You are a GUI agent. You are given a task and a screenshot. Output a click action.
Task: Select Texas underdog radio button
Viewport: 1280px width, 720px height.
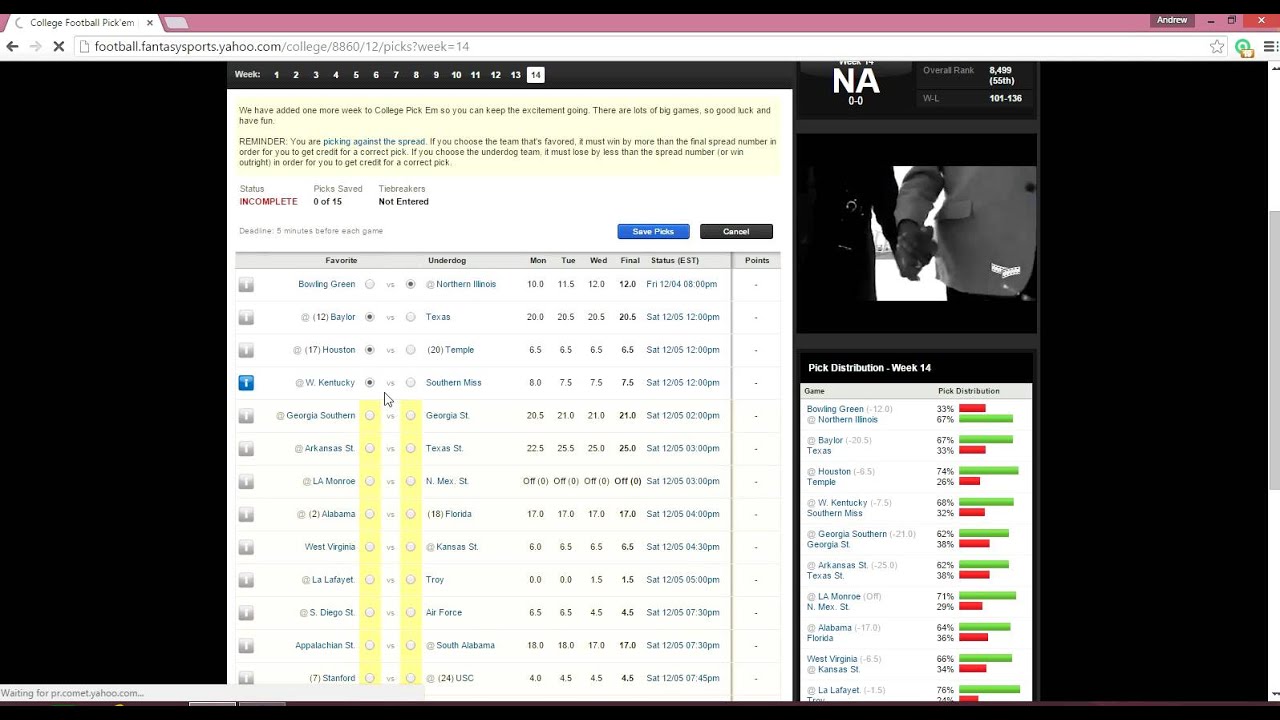click(x=410, y=317)
